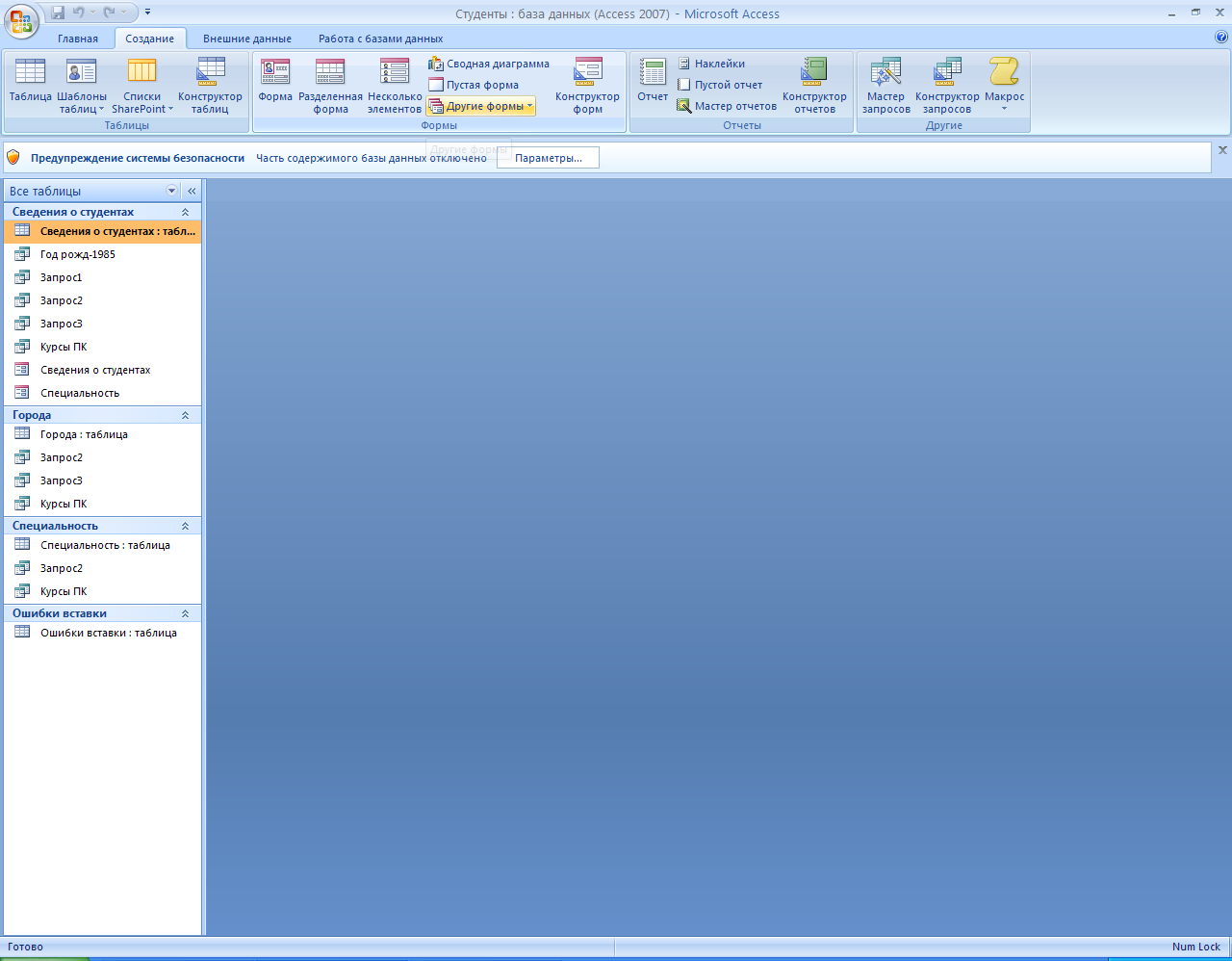This screenshot has width=1232, height=961.
Task: Undo via the Quick Access toolbar arrow
Action: (x=79, y=13)
